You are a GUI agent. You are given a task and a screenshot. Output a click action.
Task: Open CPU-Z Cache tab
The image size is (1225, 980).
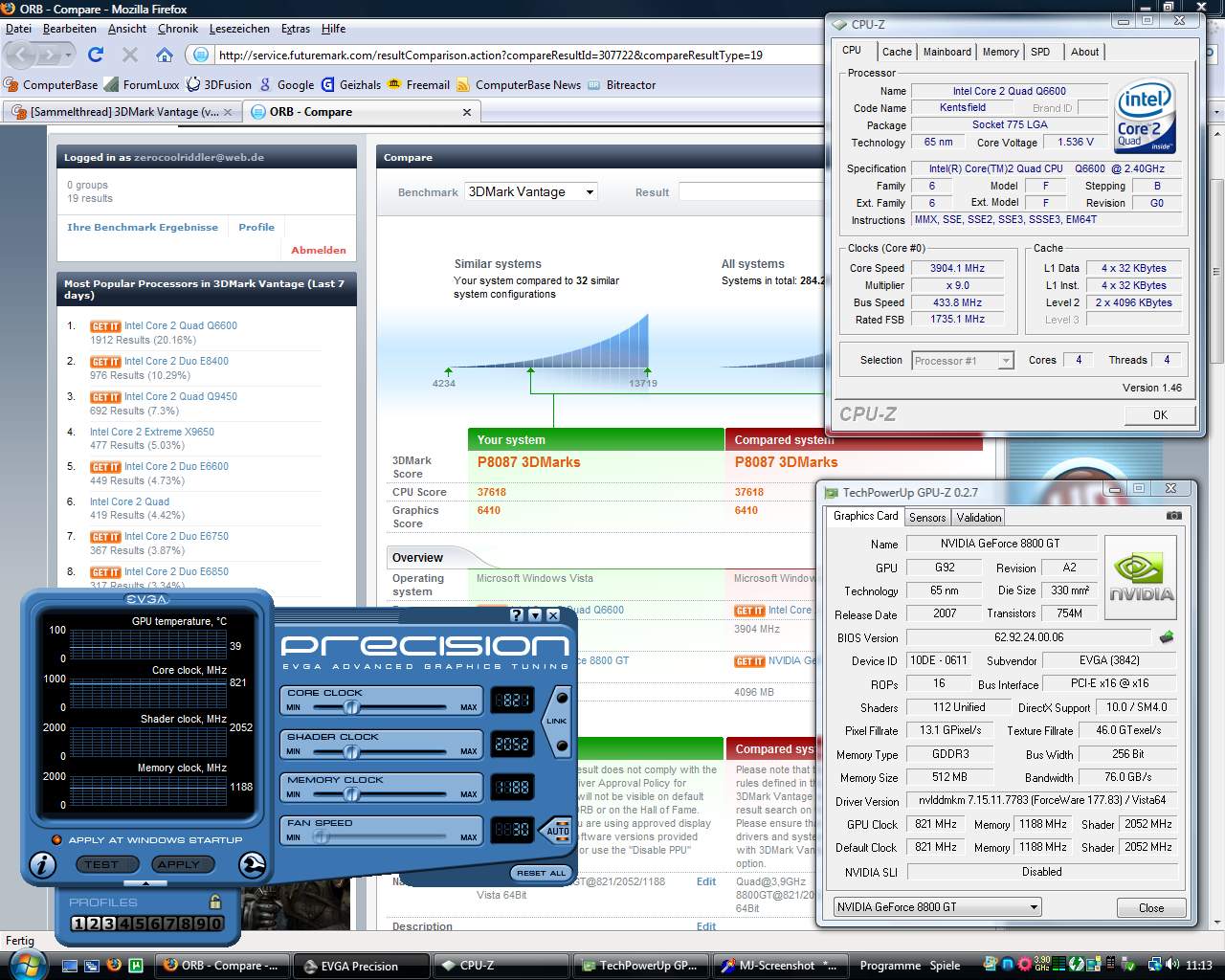897,52
